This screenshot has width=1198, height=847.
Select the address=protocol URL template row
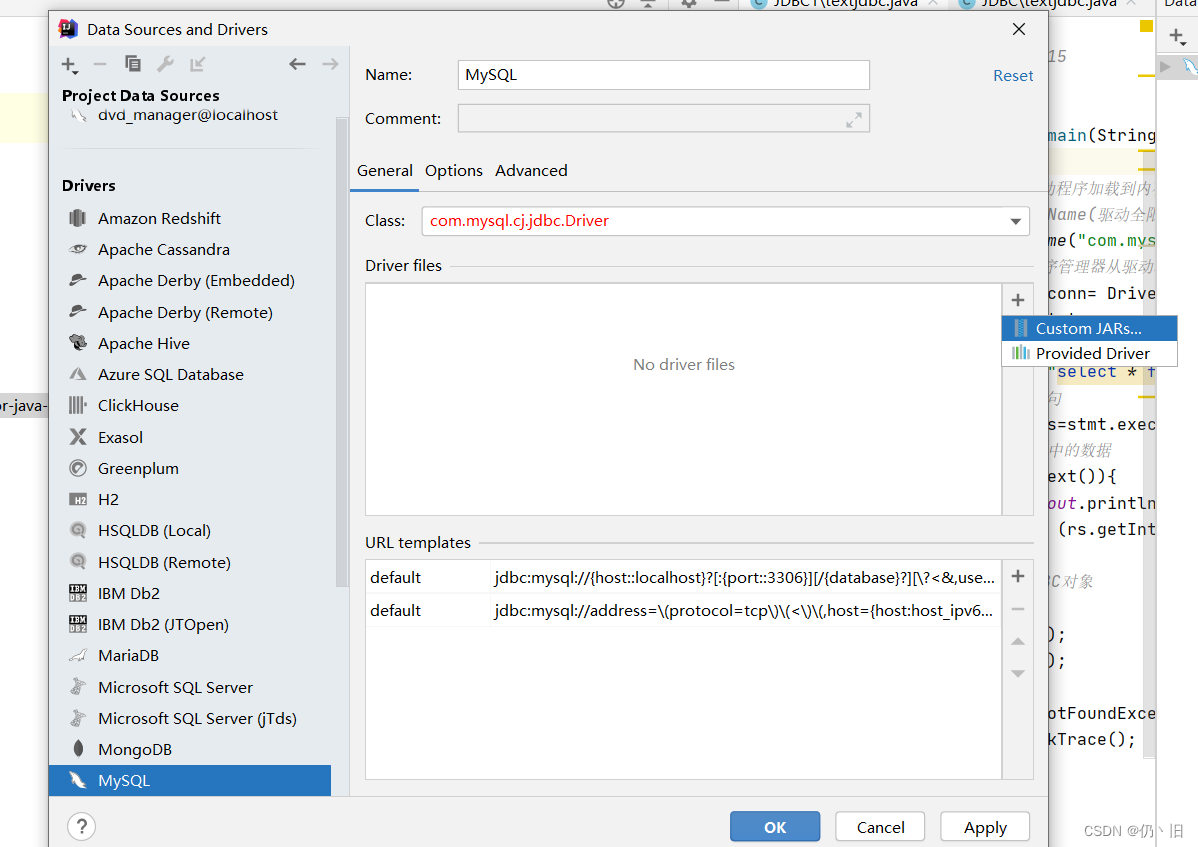tap(683, 611)
